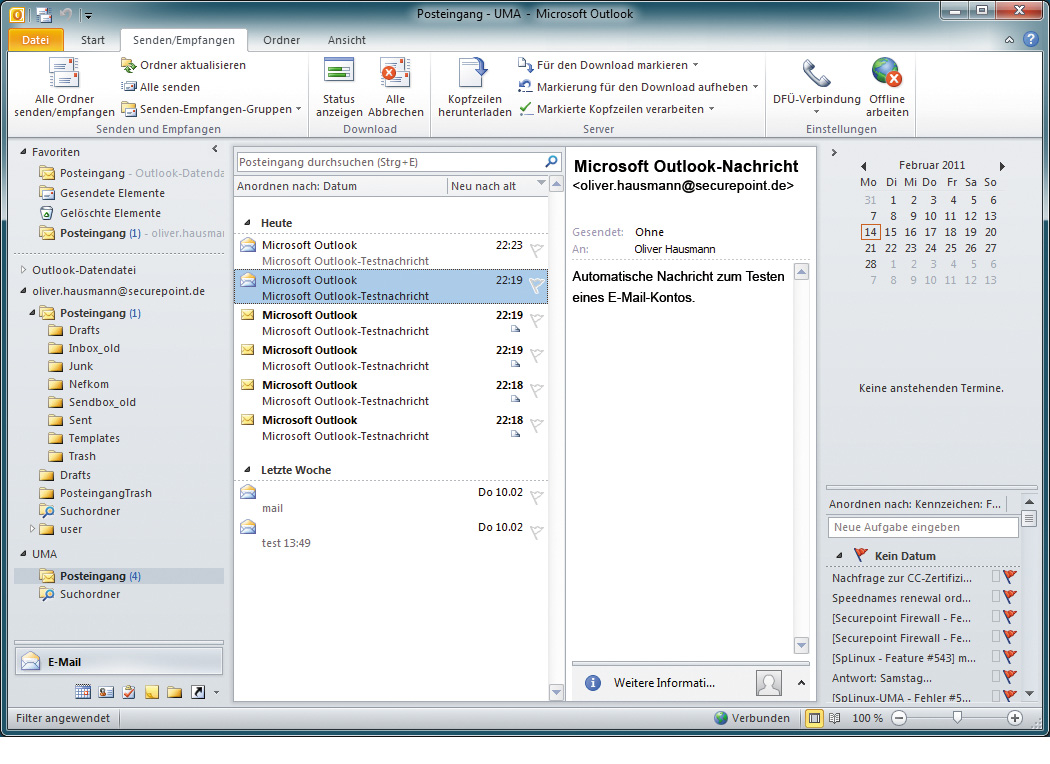Select today's date 14 in the calendar
The height and width of the screenshot is (764, 1050).
click(870, 232)
